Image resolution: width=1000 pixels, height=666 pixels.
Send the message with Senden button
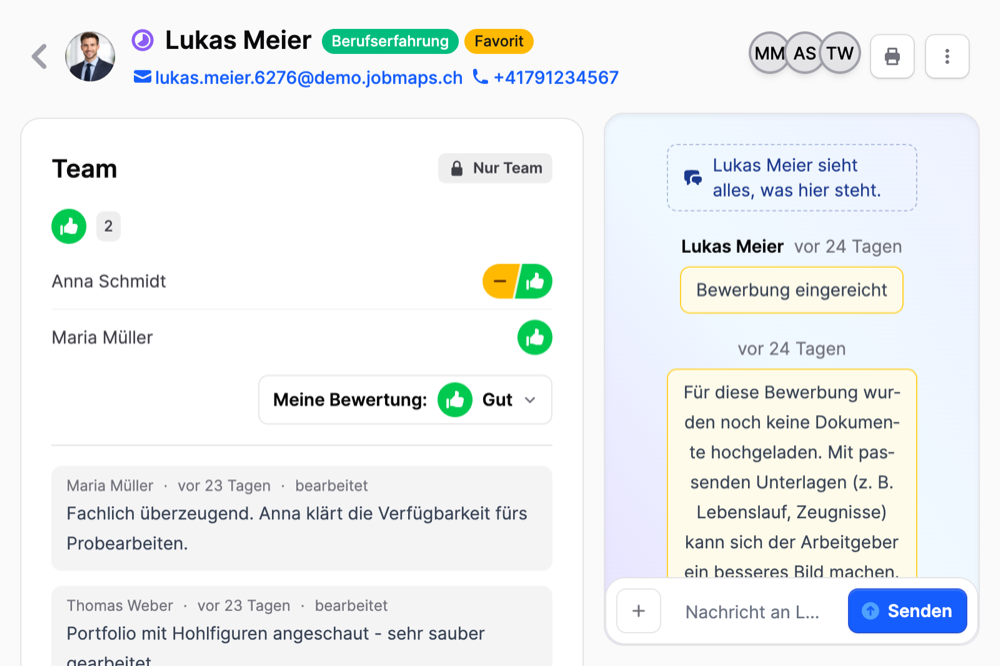[x=907, y=611]
